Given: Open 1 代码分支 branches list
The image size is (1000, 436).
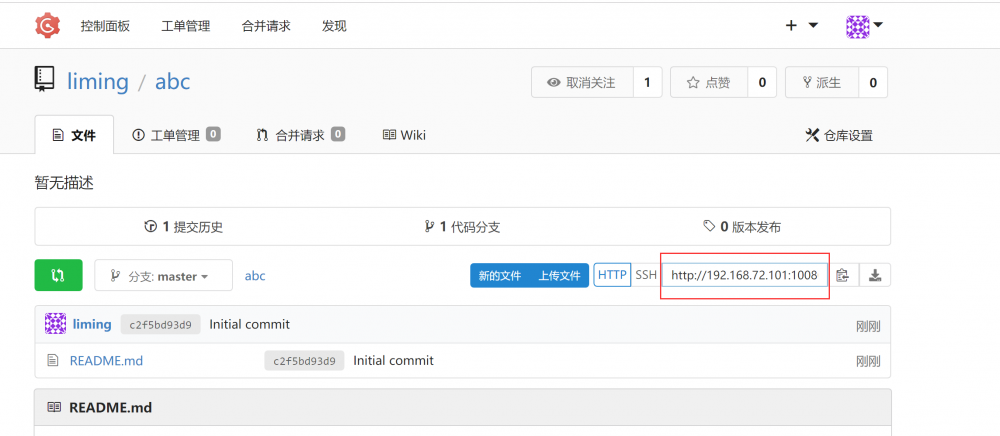Looking at the screenshot, I should coord(462,227).
